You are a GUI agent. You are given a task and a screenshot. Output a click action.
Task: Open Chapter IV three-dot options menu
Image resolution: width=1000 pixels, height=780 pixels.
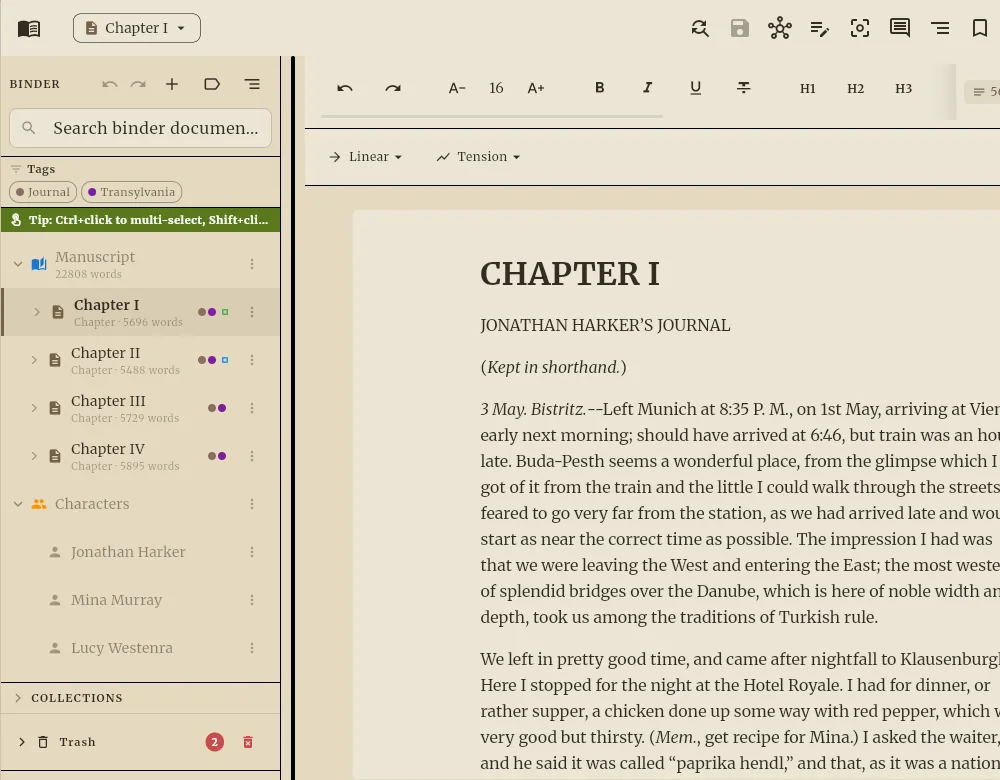(252, 456)
